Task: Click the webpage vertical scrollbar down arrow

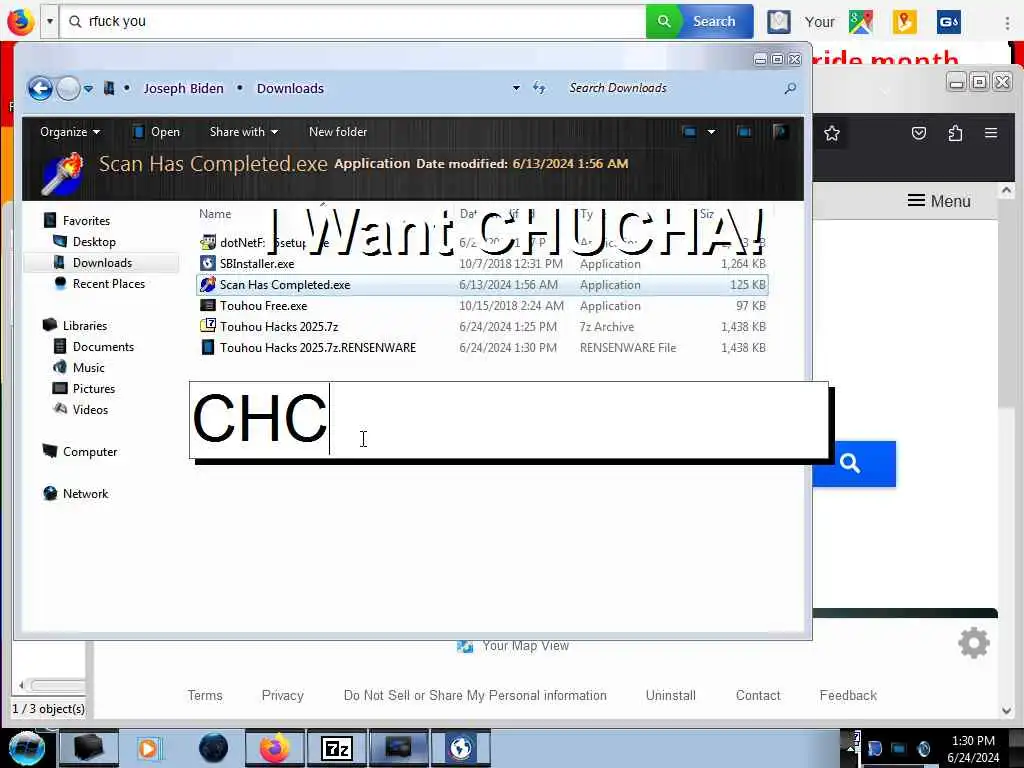Action: click(1006, 711)
